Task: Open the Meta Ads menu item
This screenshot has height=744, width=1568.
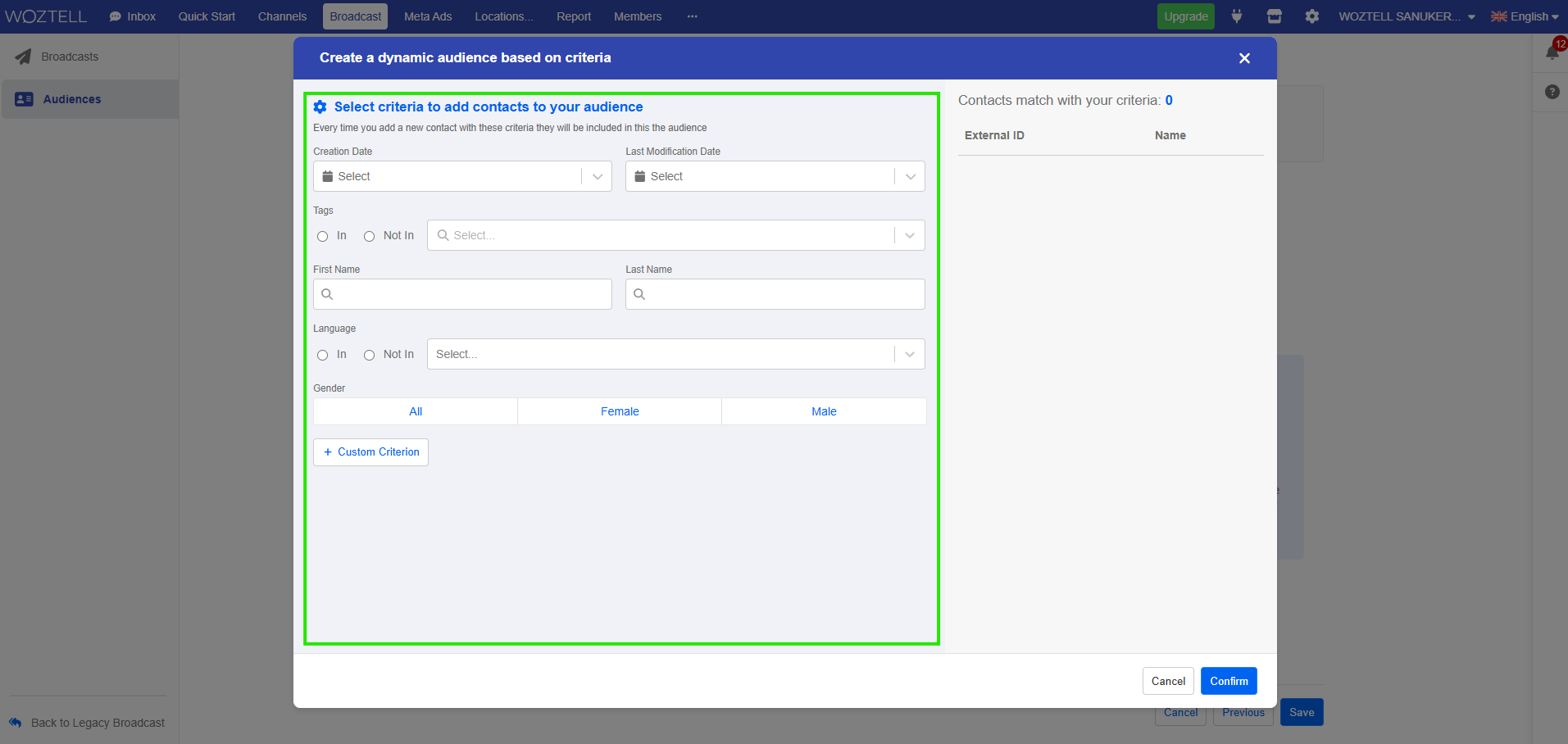Action: coord(427,16)
